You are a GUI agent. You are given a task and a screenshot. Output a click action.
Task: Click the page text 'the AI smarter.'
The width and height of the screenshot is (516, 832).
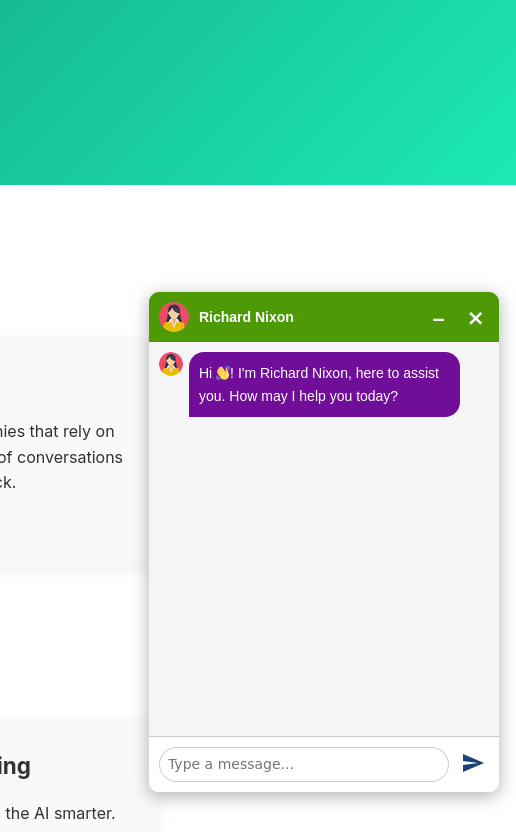click(60, 813)
